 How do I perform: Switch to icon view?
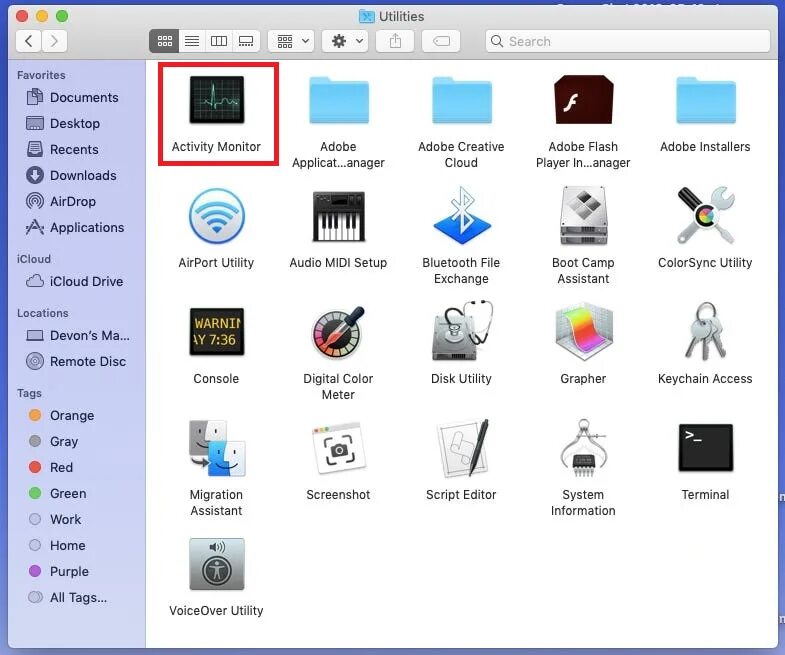tap(164, 41)
